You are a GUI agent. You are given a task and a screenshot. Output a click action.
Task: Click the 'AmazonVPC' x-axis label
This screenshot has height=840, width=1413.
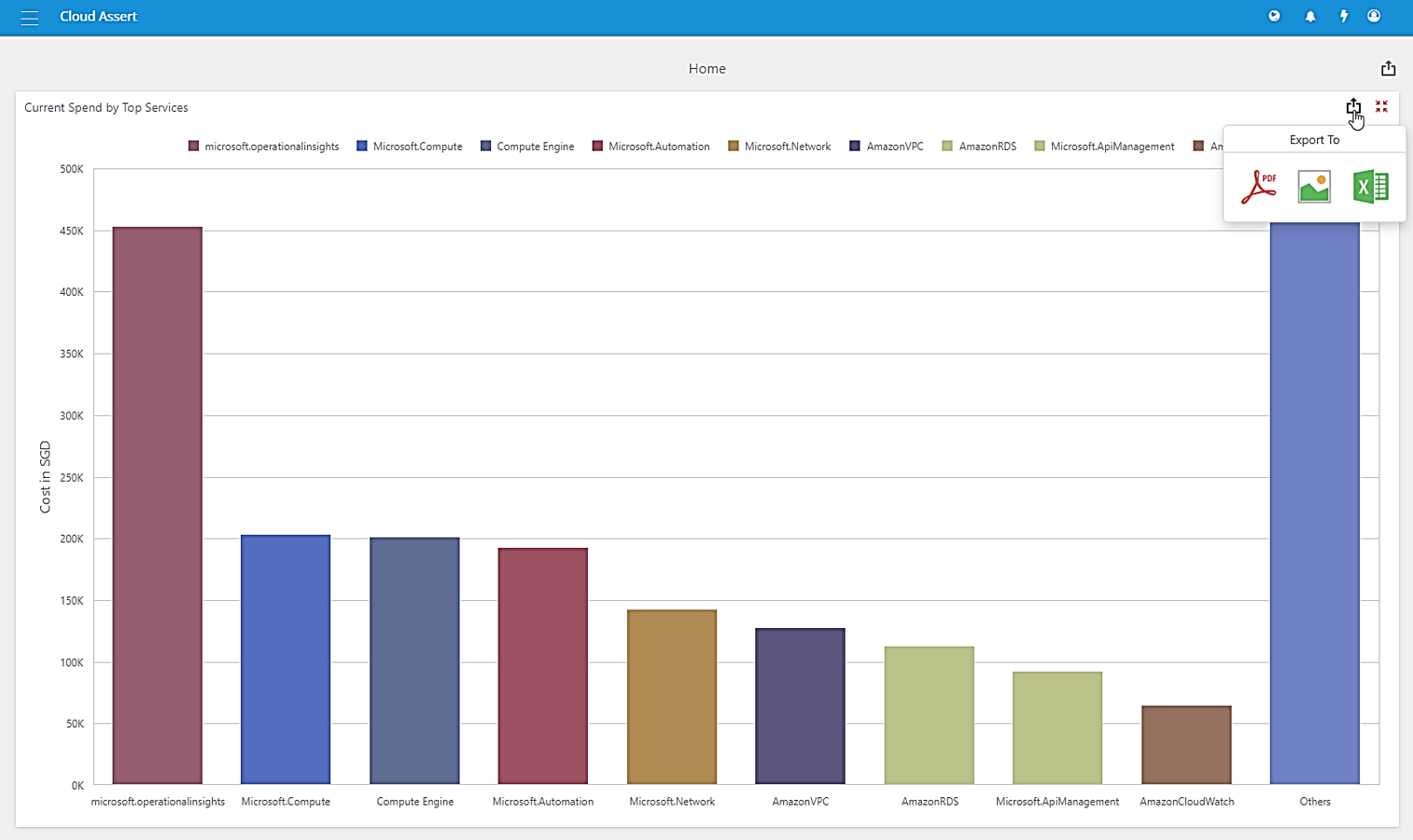801,802
